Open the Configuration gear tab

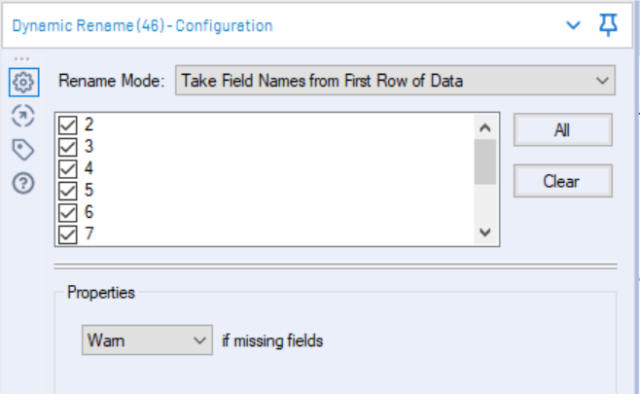tap(24, 82)
